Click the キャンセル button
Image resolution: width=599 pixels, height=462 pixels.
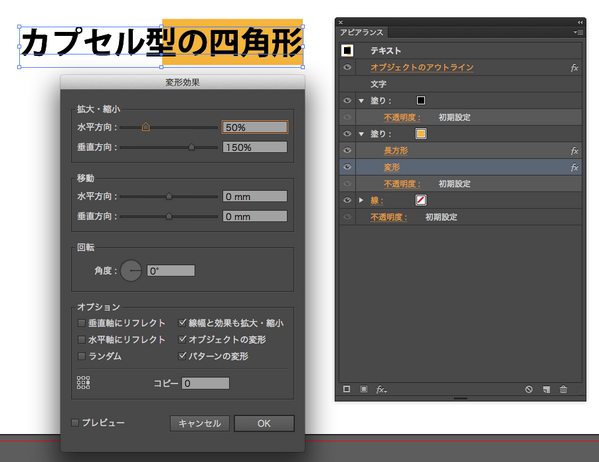[x=200, y=423]
